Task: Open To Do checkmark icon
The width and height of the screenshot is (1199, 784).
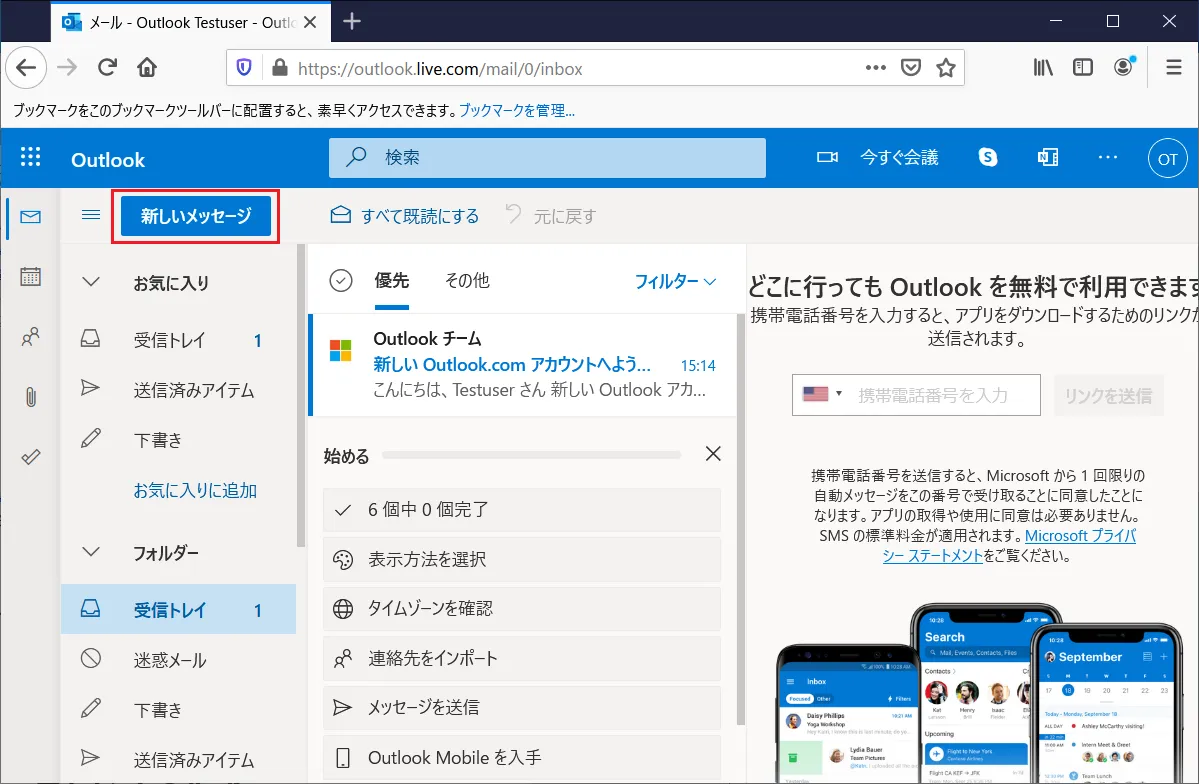Action: (x=31, y=457)
